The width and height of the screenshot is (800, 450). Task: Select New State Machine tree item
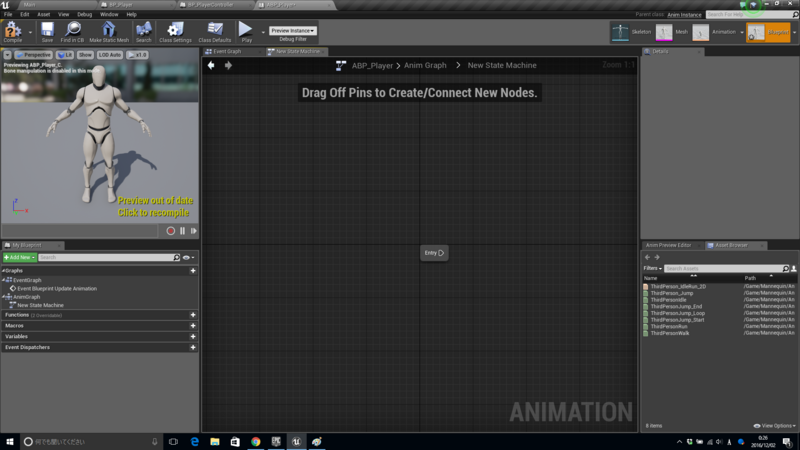click(40, 305)
